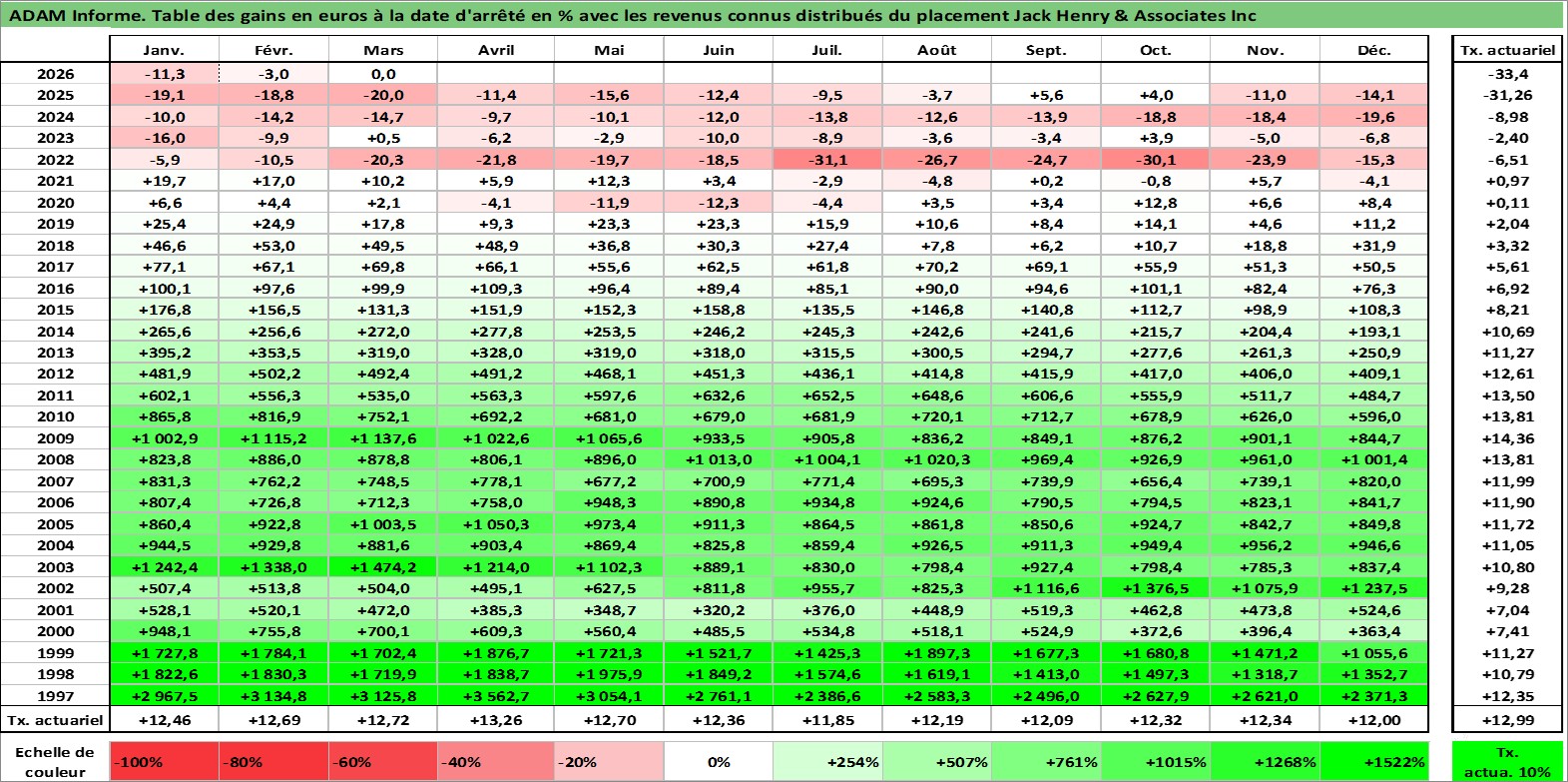
Task: Click the +507% legend swatch
Action: (937, 762)
